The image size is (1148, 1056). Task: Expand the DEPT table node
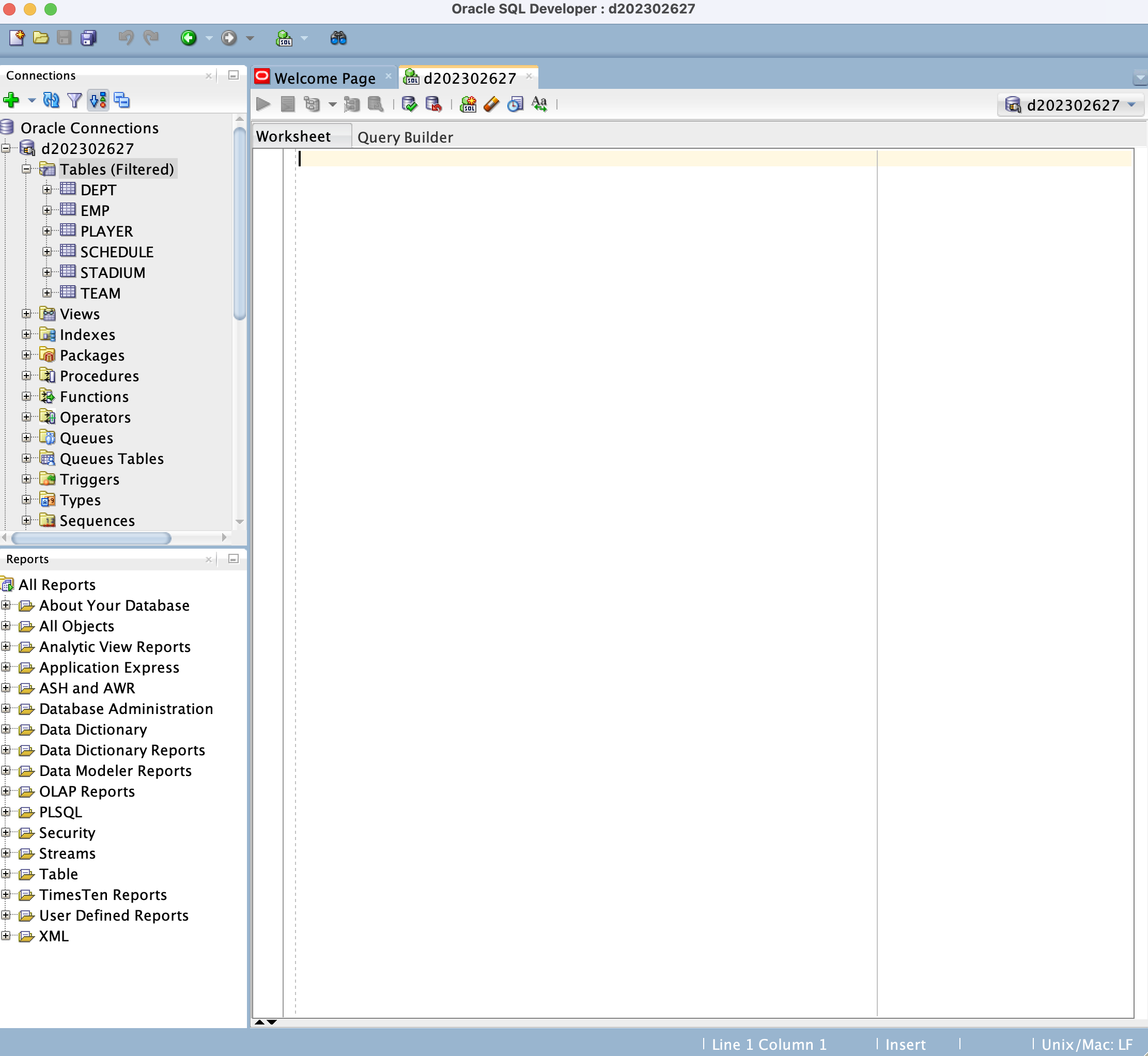[x=47, y=190]
